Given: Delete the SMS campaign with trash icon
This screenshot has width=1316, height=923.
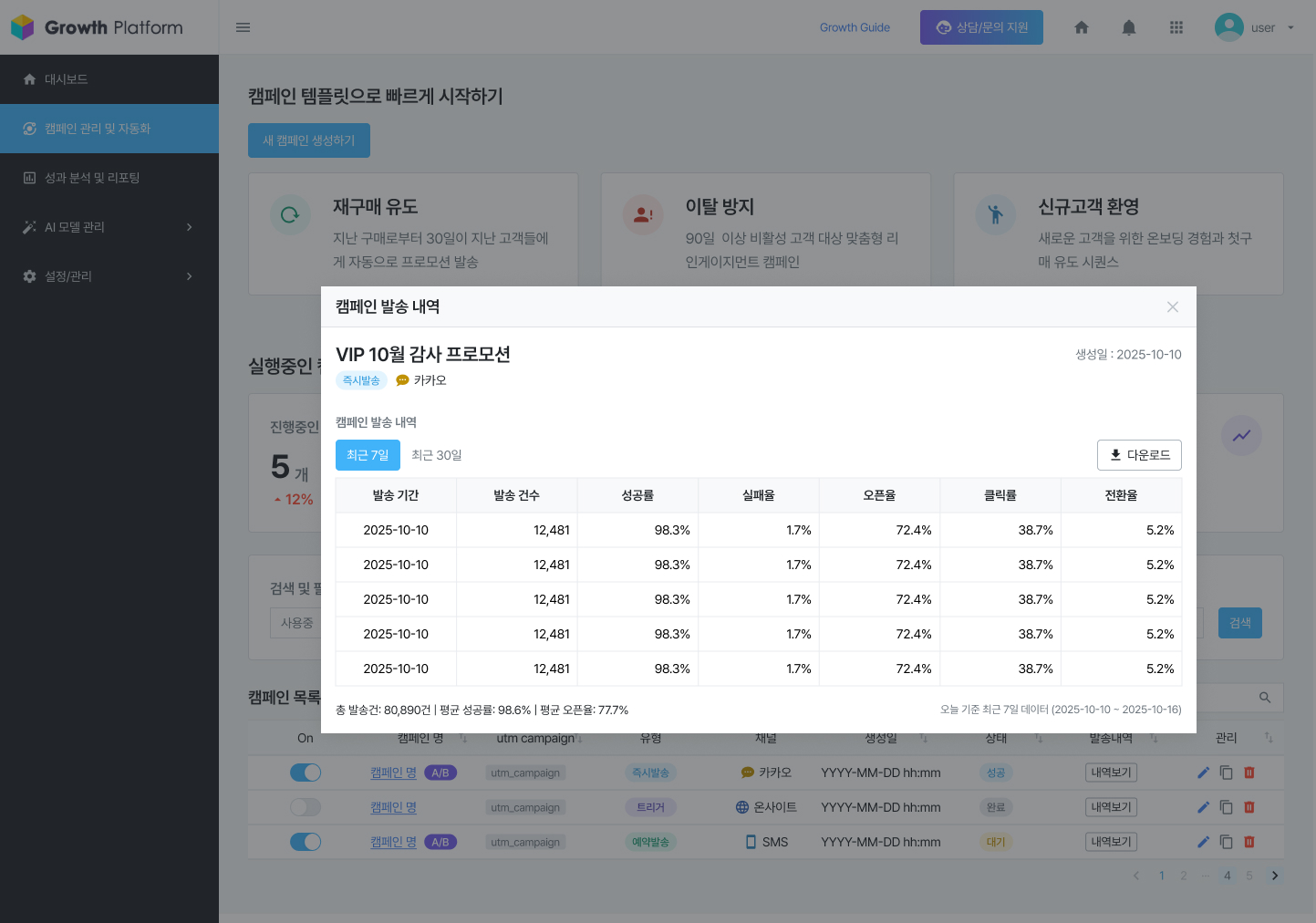Looking at the screenshot, I should (1249, 841).
